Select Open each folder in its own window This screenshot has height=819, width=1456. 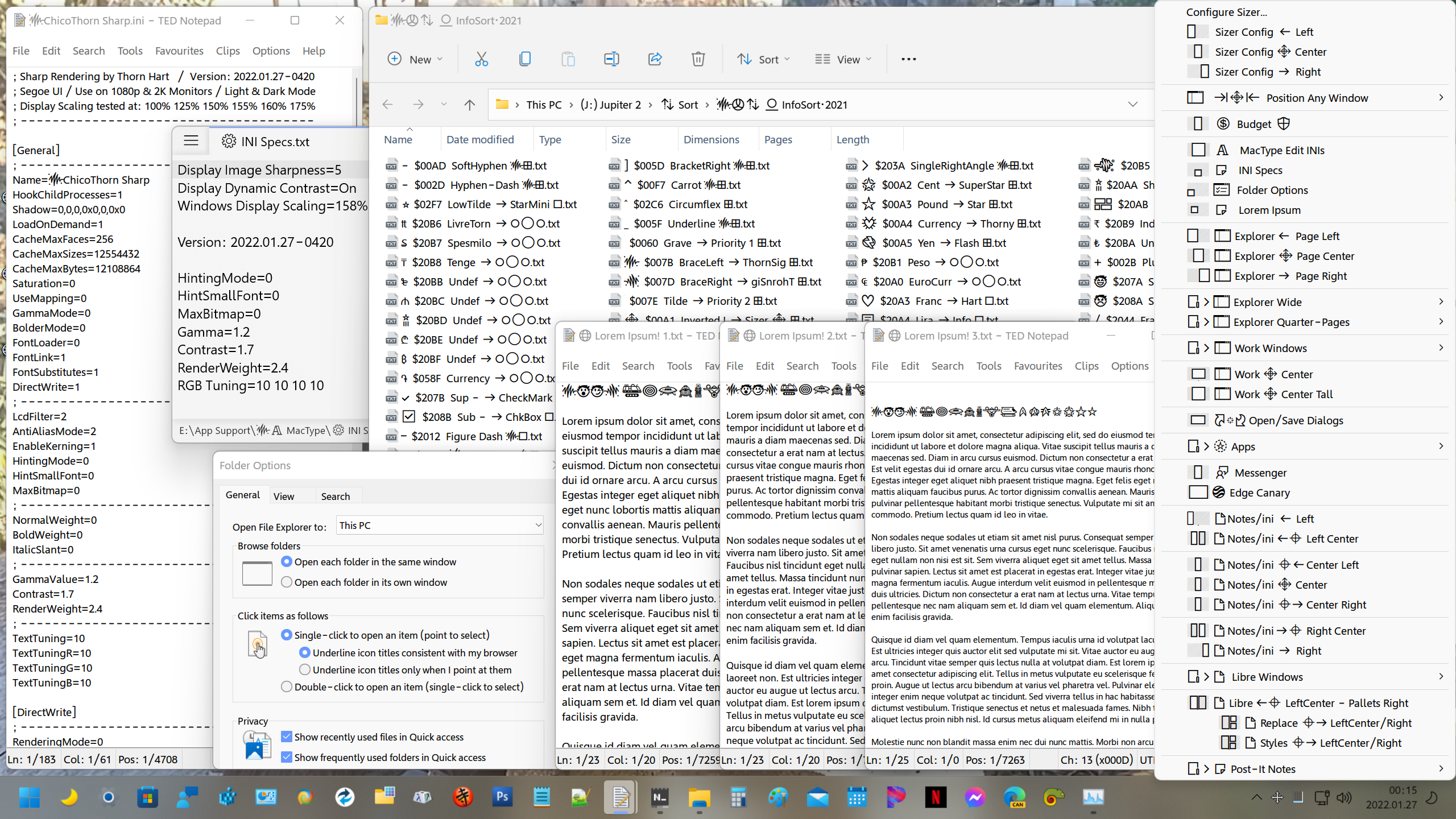pos(287,582)
